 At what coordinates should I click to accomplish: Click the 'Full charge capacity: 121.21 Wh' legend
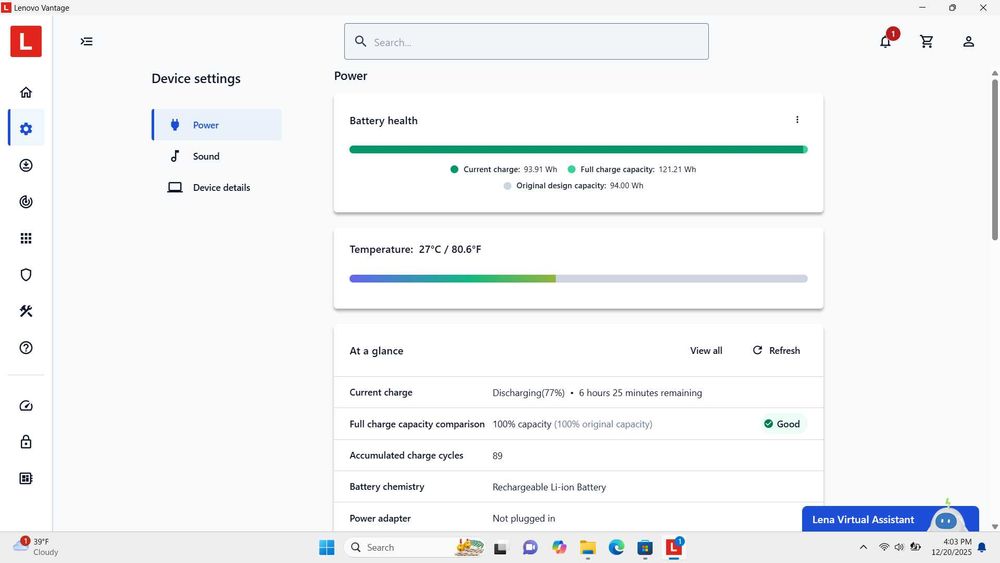(x=631, y=170)
